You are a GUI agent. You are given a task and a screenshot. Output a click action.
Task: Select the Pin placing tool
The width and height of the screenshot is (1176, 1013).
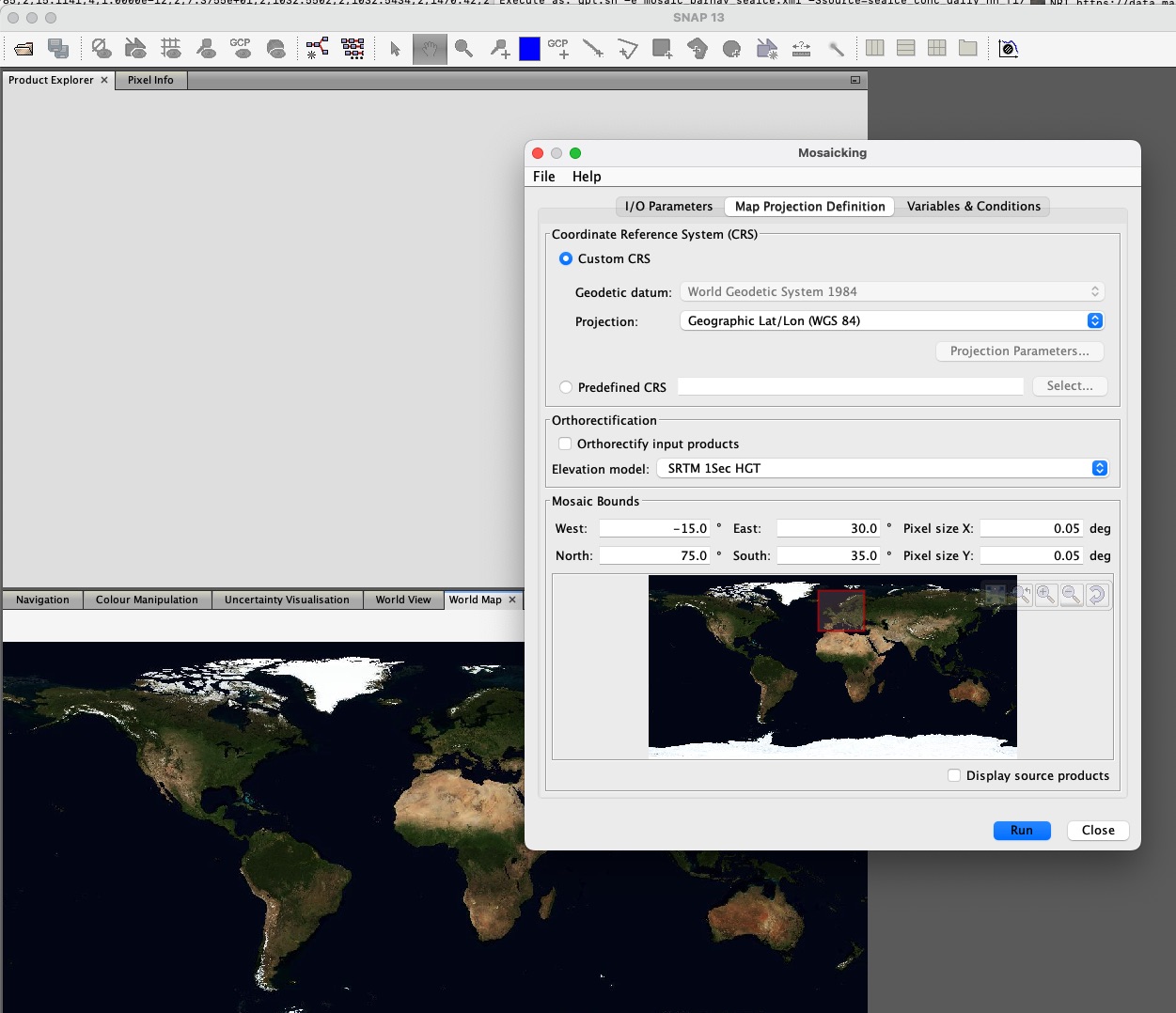[499, 49]
